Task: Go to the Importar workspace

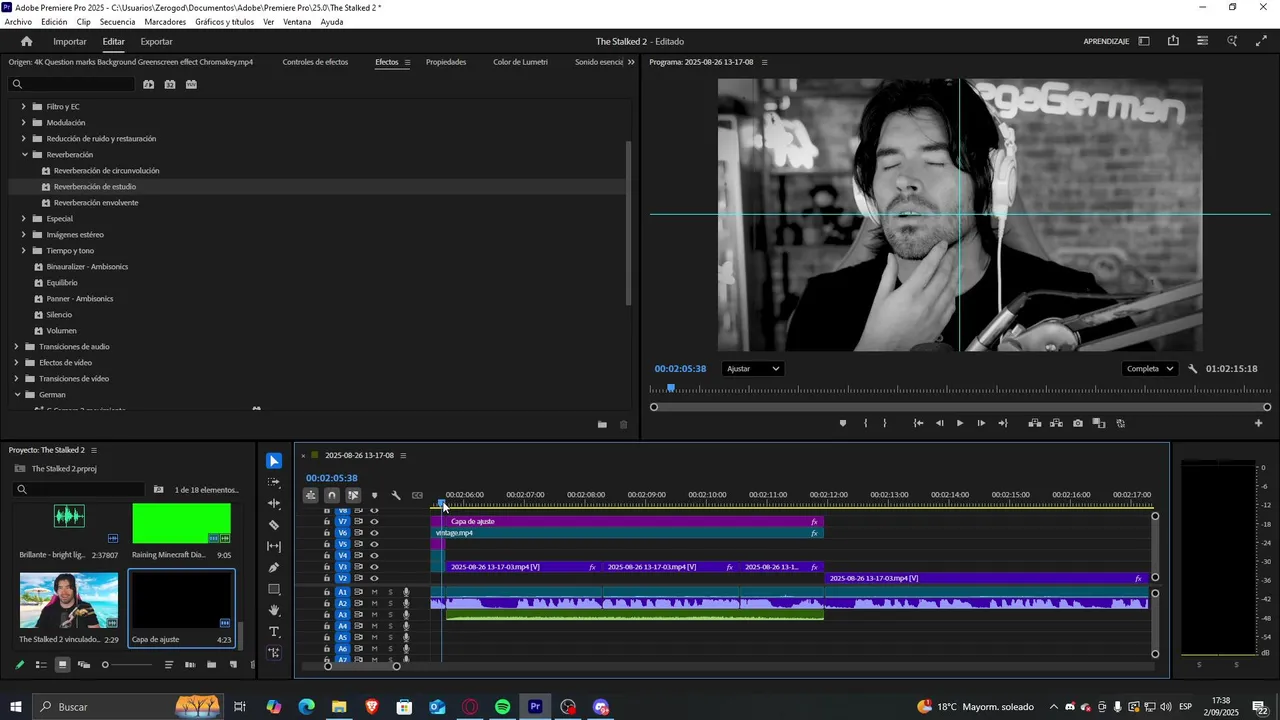Action: pyautogui.click(x=70, y=42)
